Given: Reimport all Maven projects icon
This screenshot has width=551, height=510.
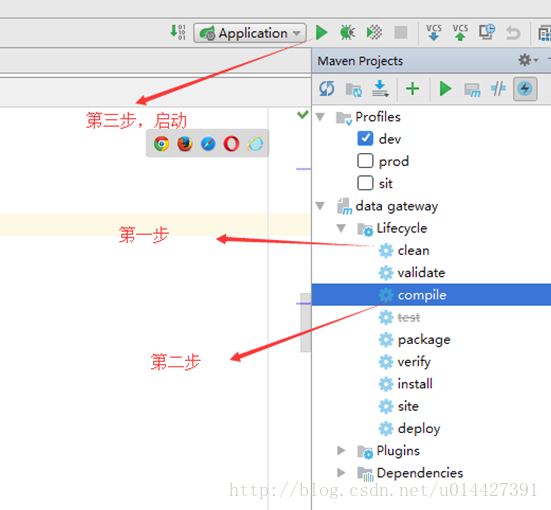Looking at the screenshot, I should click(327, 89).
